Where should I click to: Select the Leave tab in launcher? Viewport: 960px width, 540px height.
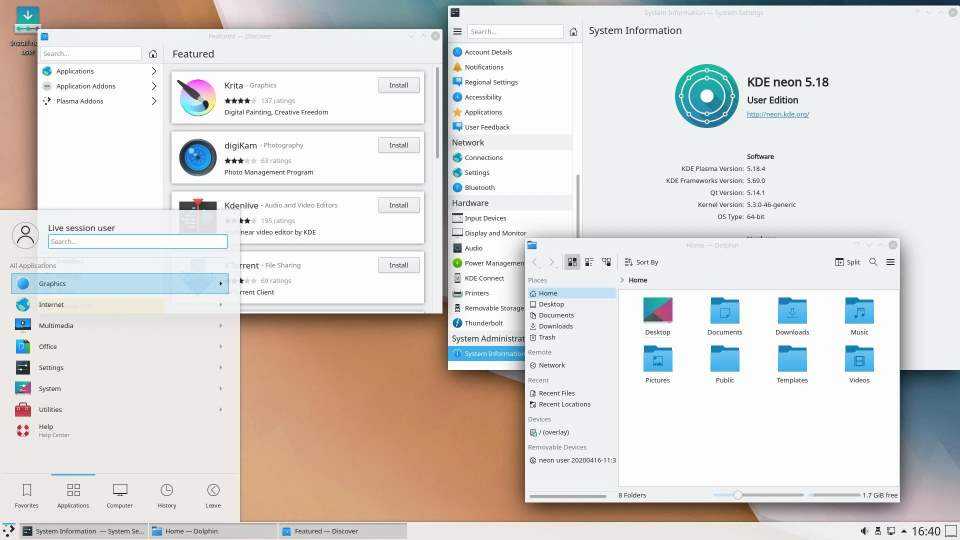213,494
